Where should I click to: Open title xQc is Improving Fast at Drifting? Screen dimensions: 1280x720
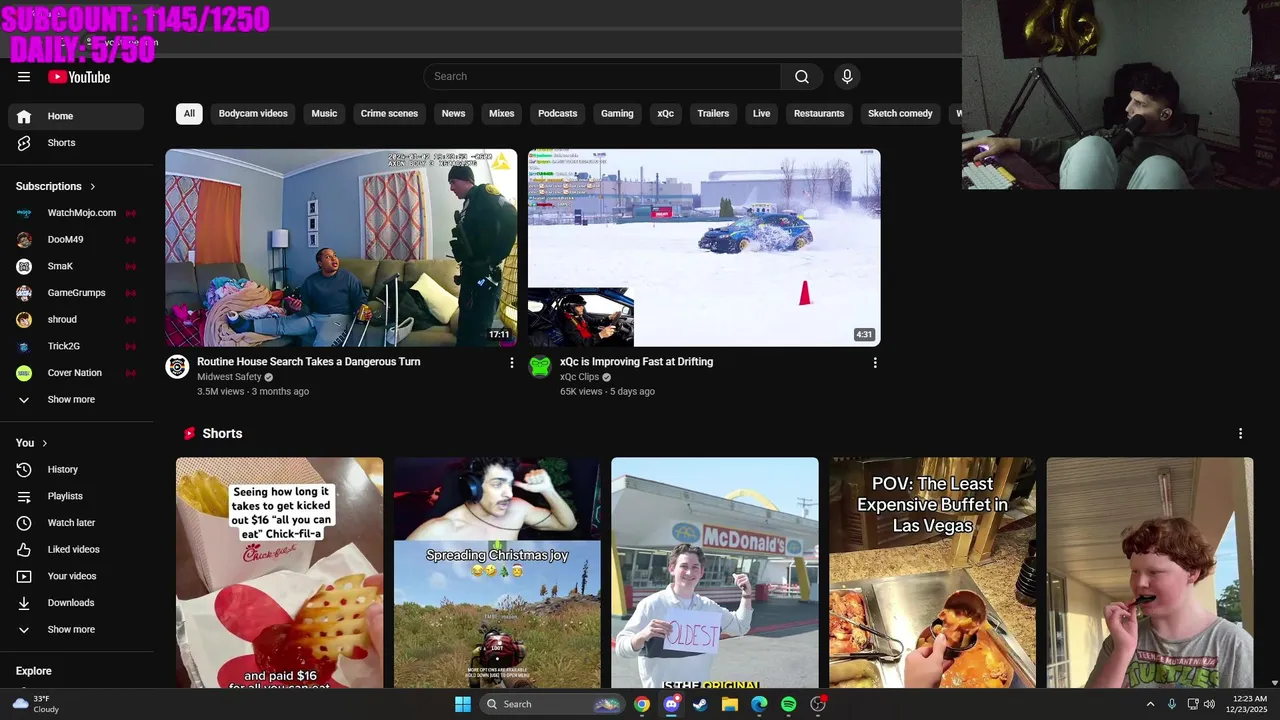coord(636,362)
